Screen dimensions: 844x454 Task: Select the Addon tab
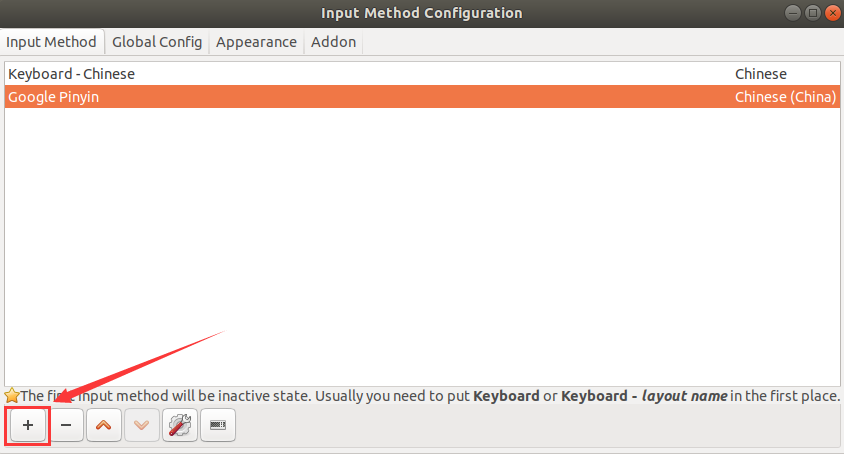(x=333, y=42)
